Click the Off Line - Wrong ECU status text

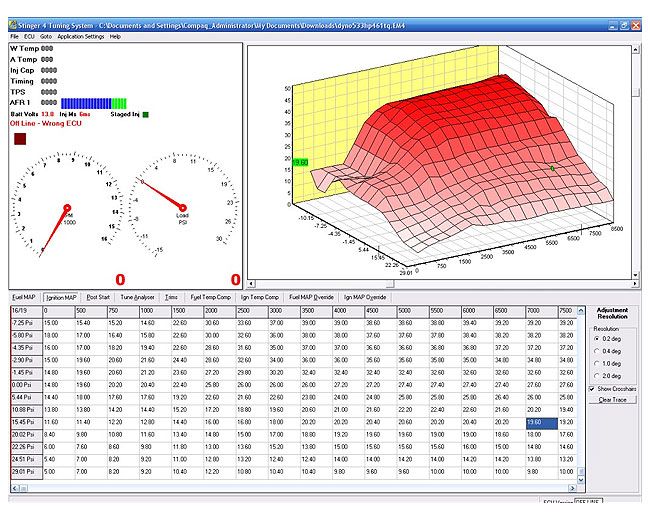(x=46, y=124)
